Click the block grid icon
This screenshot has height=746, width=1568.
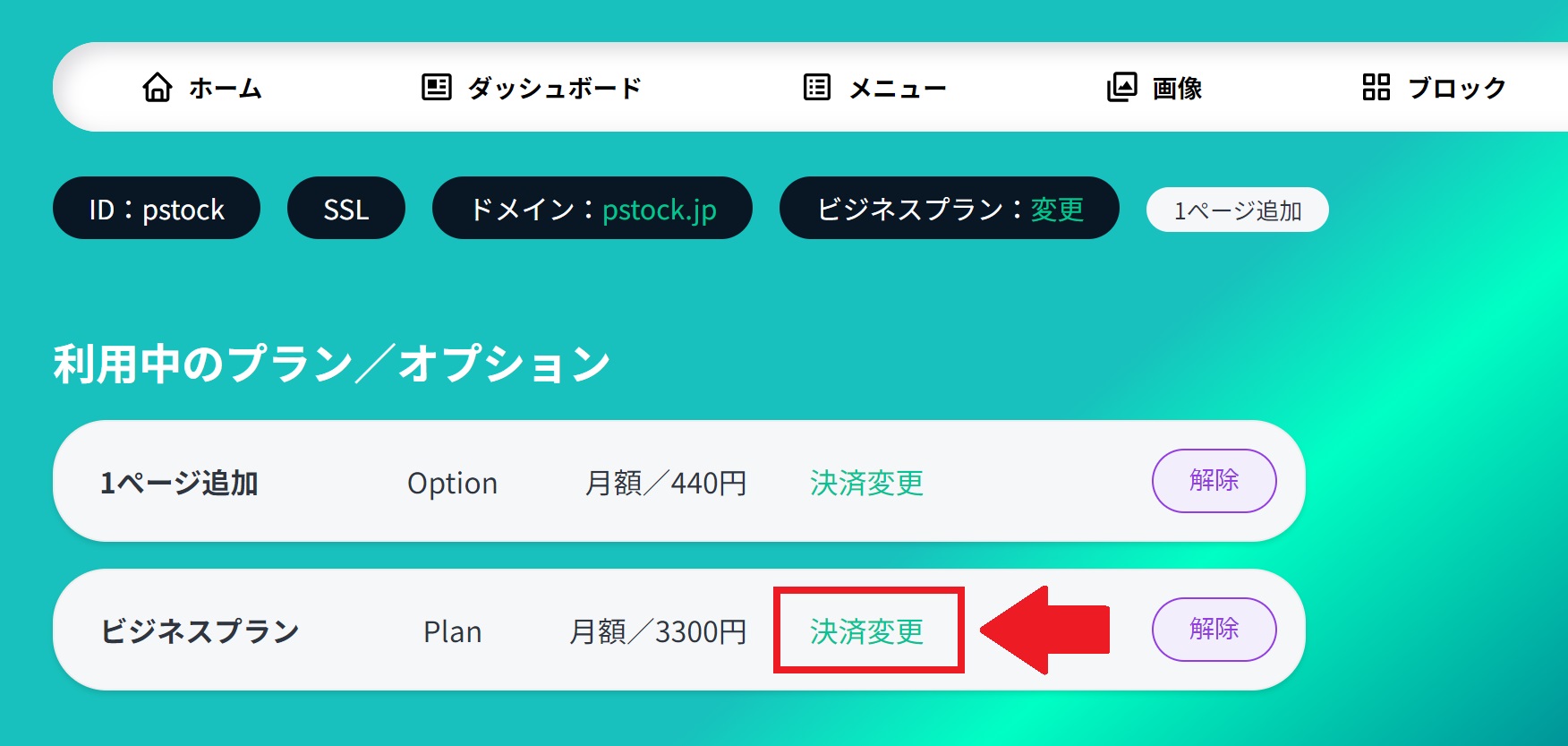[x=1376, y=87]
